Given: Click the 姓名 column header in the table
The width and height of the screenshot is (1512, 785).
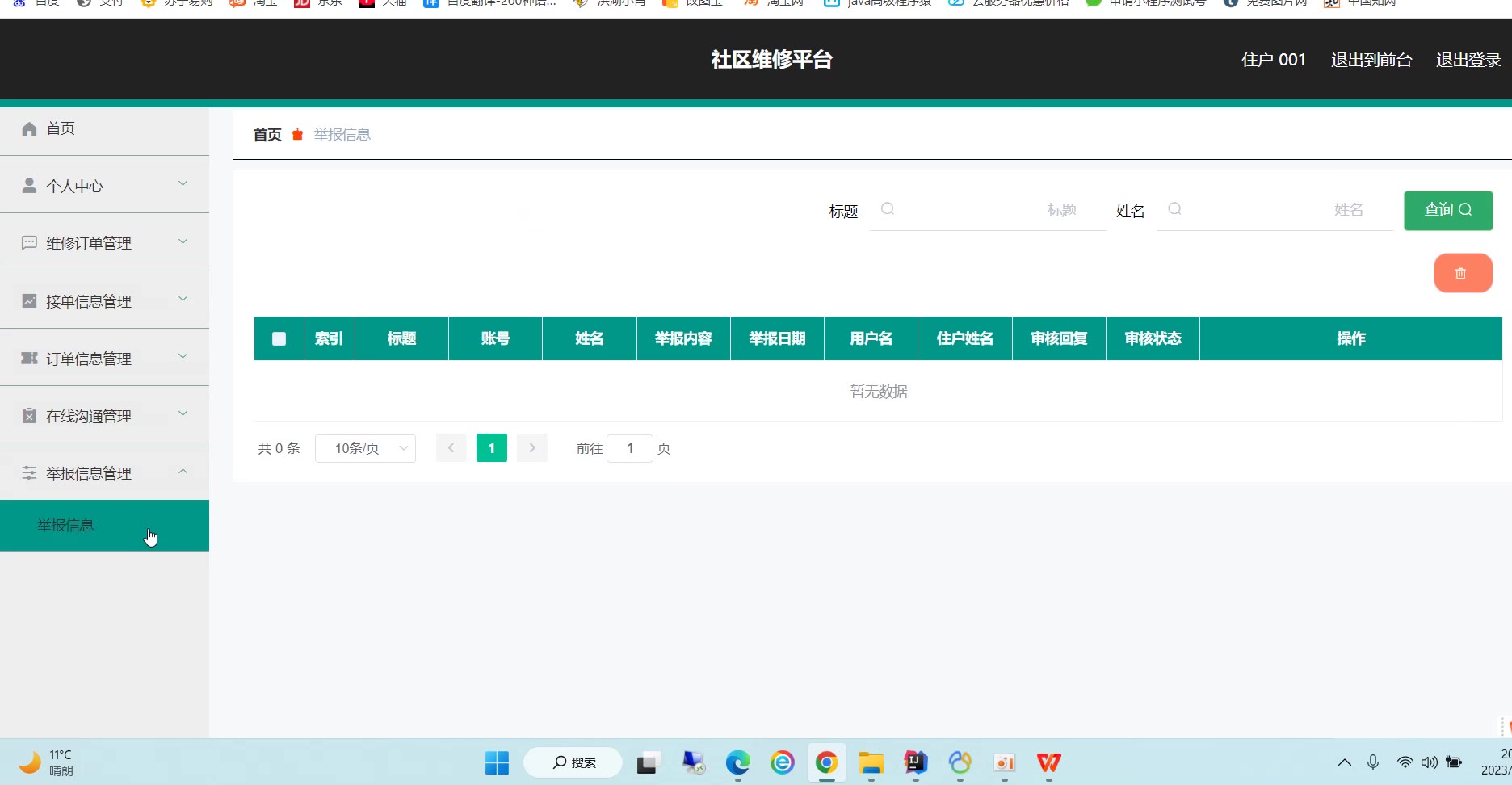Looking at the screenshot, I should click(590, 338).
